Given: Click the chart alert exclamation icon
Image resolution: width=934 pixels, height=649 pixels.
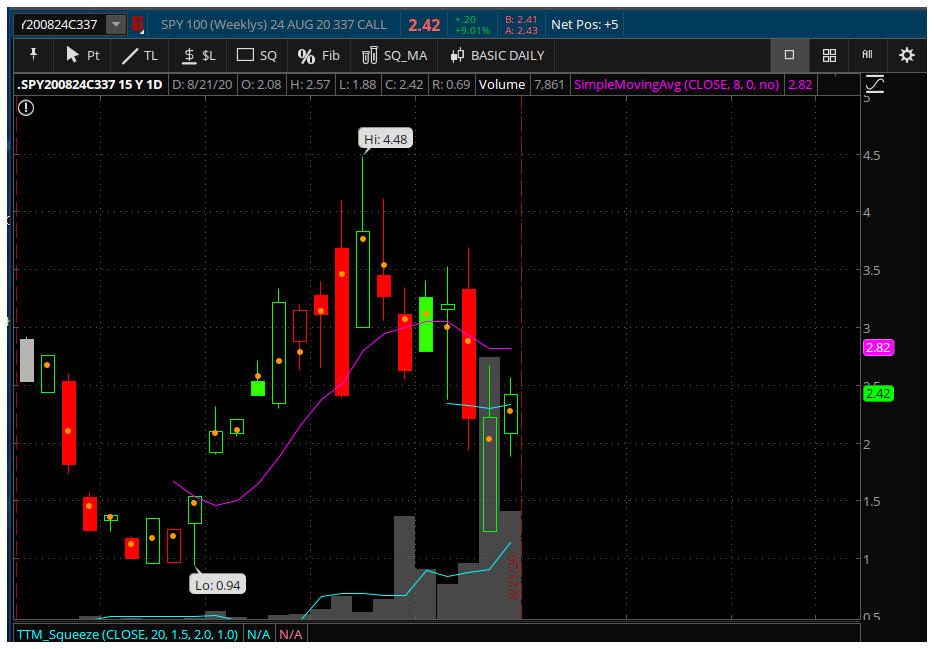Looking at the screenshot, I should (26, 107).
